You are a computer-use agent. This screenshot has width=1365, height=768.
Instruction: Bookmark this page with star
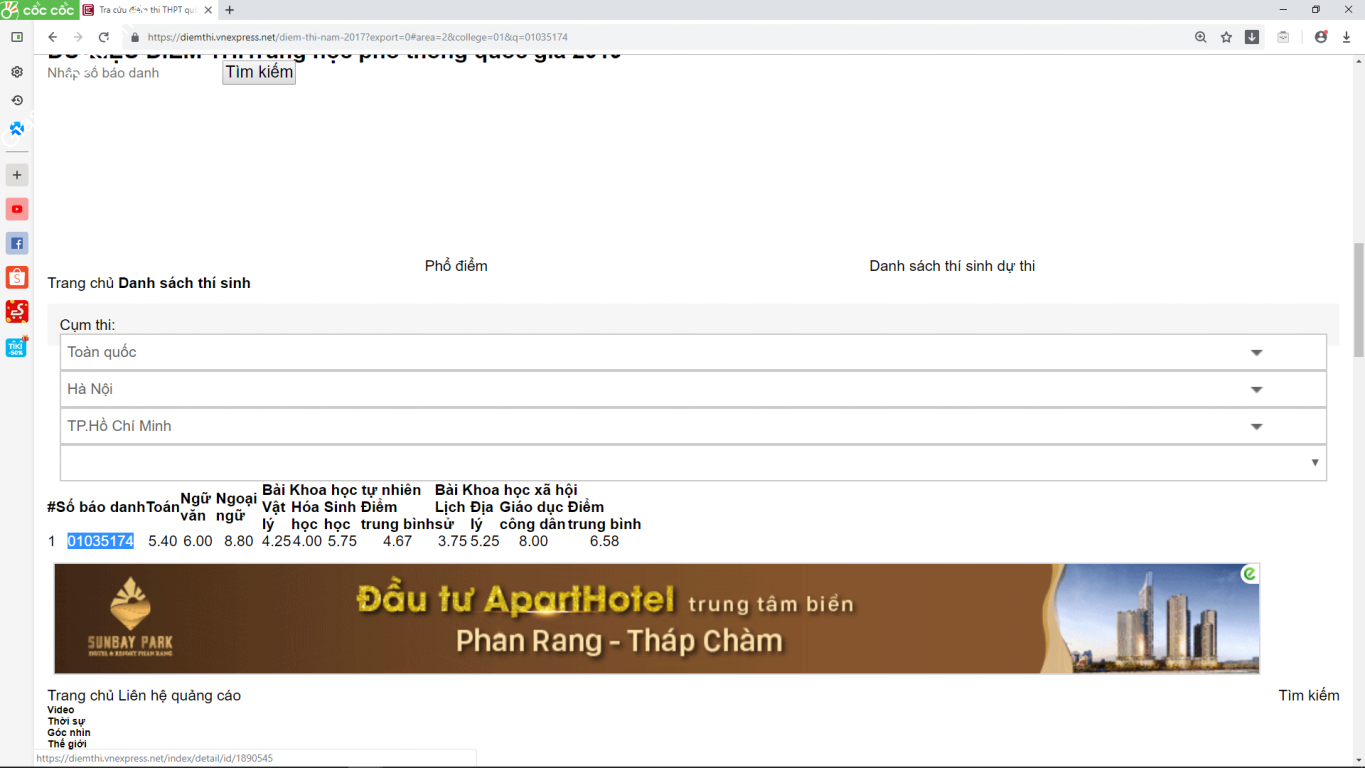tap(1226, 37)
